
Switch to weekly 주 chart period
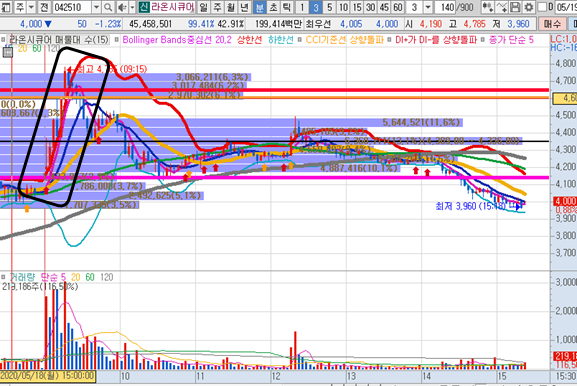tap(217, 7)
